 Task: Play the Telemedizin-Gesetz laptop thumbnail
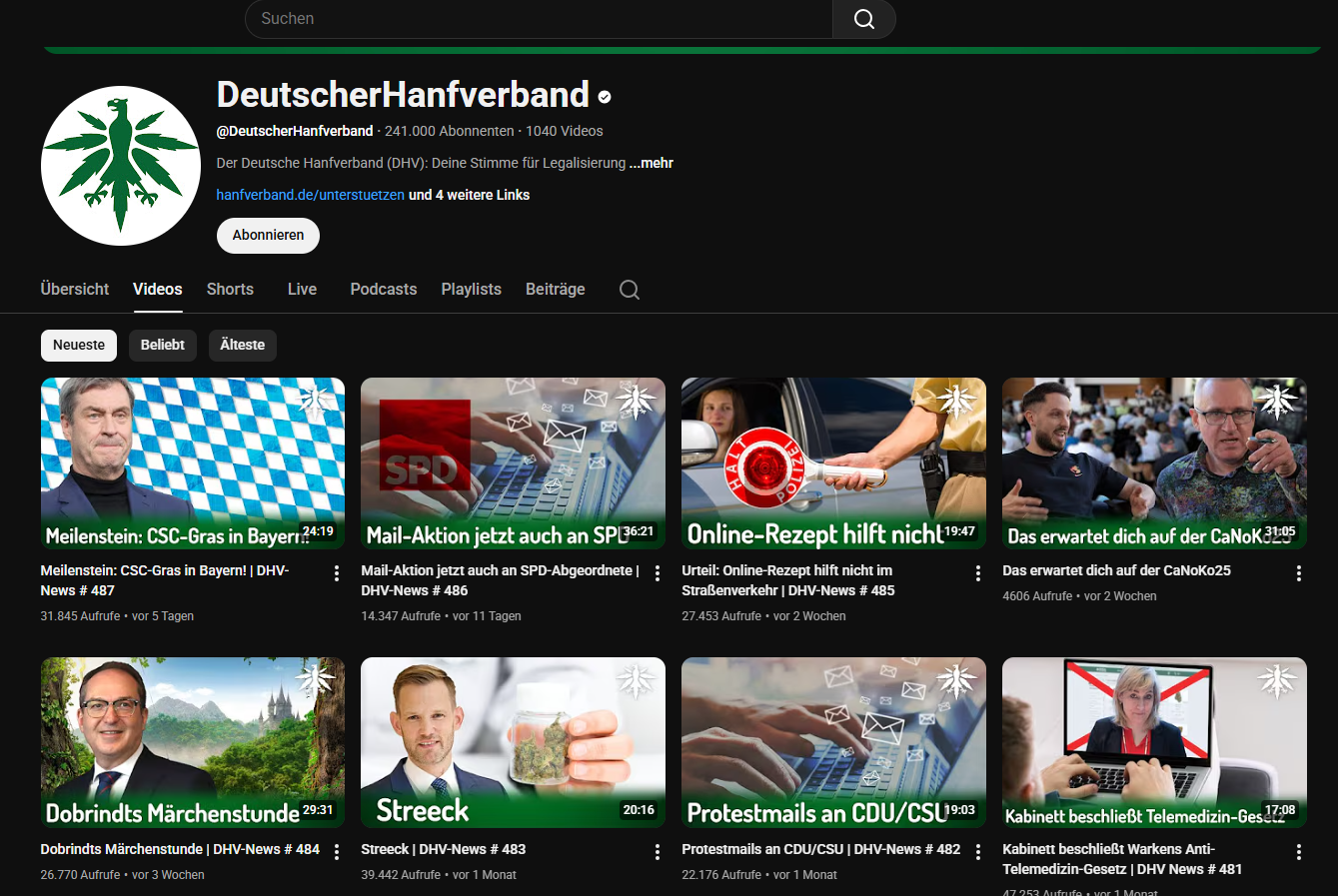1154,742
